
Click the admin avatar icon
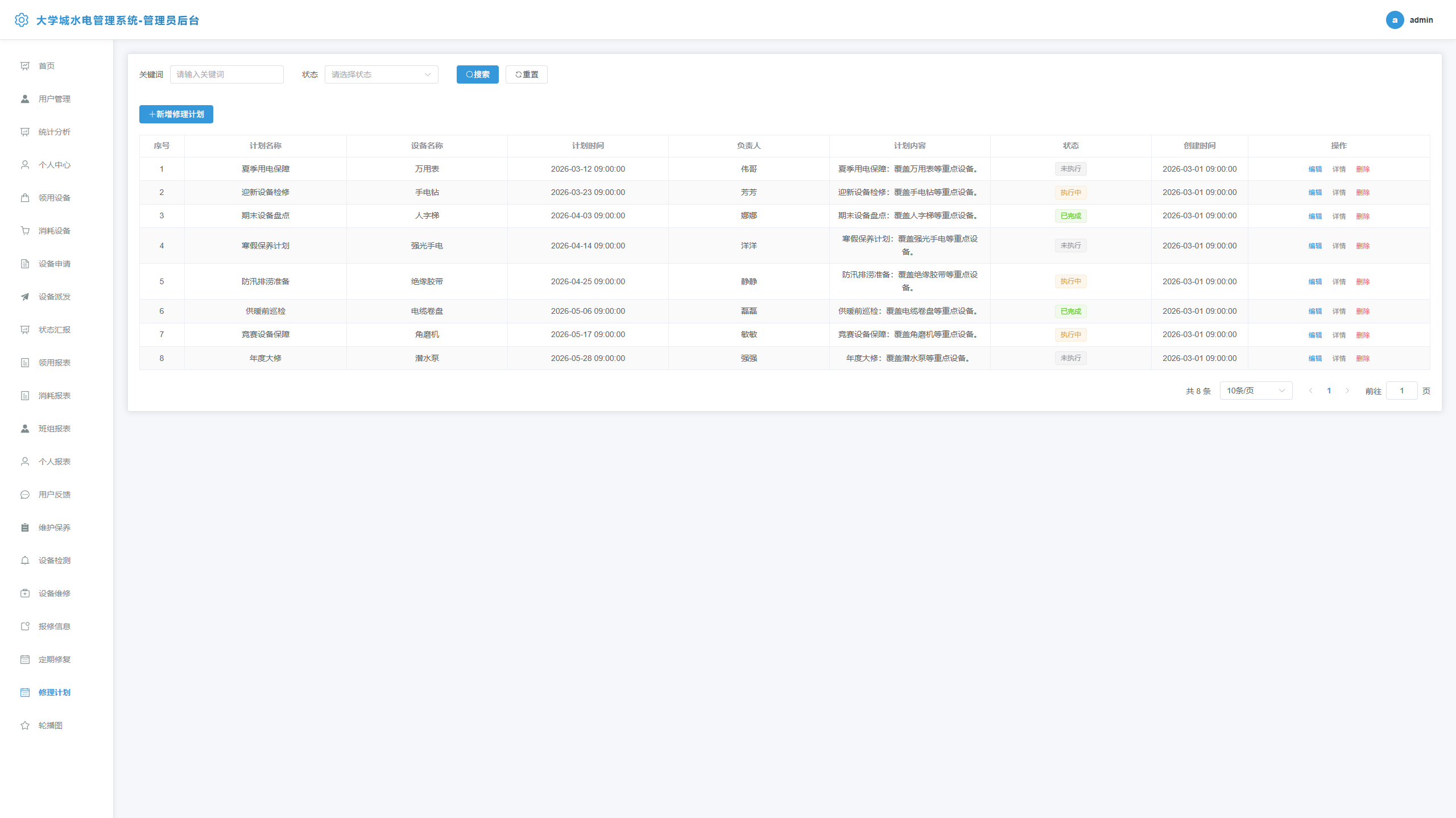coord(1395,20)
